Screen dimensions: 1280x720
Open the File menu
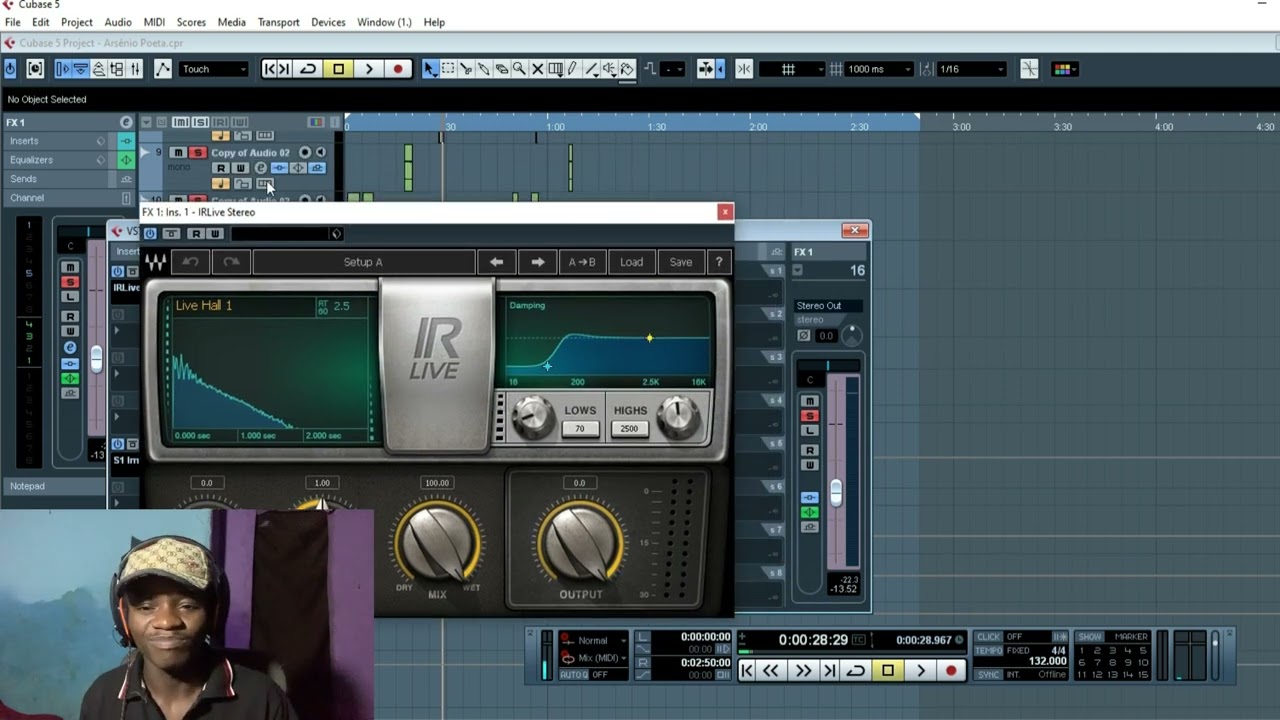point(13,22)
